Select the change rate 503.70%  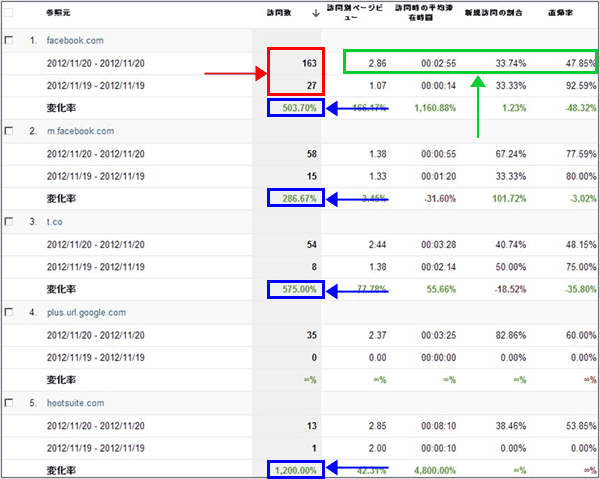click(x=300, y=108)
